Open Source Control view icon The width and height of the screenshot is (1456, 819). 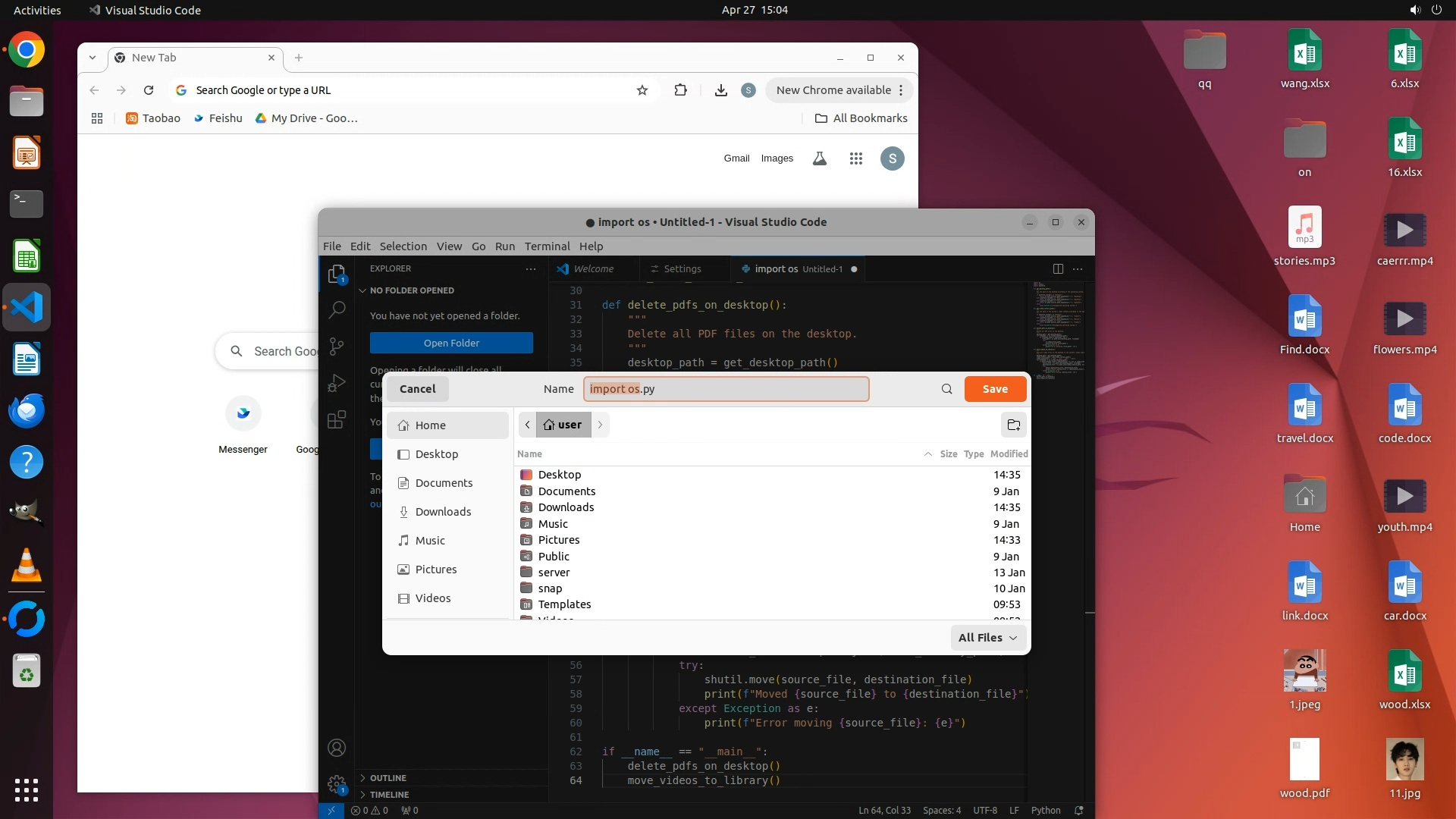tap(337, 347)
